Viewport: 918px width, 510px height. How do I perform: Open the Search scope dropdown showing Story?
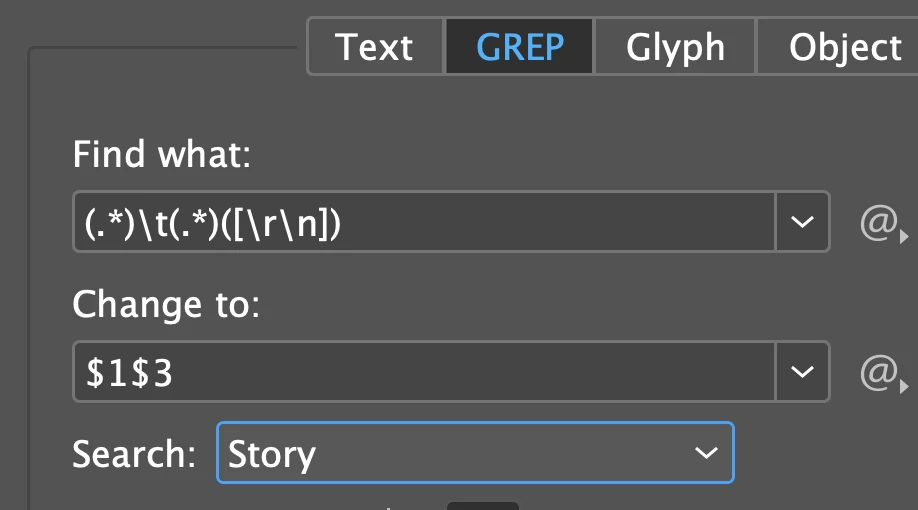475,453
